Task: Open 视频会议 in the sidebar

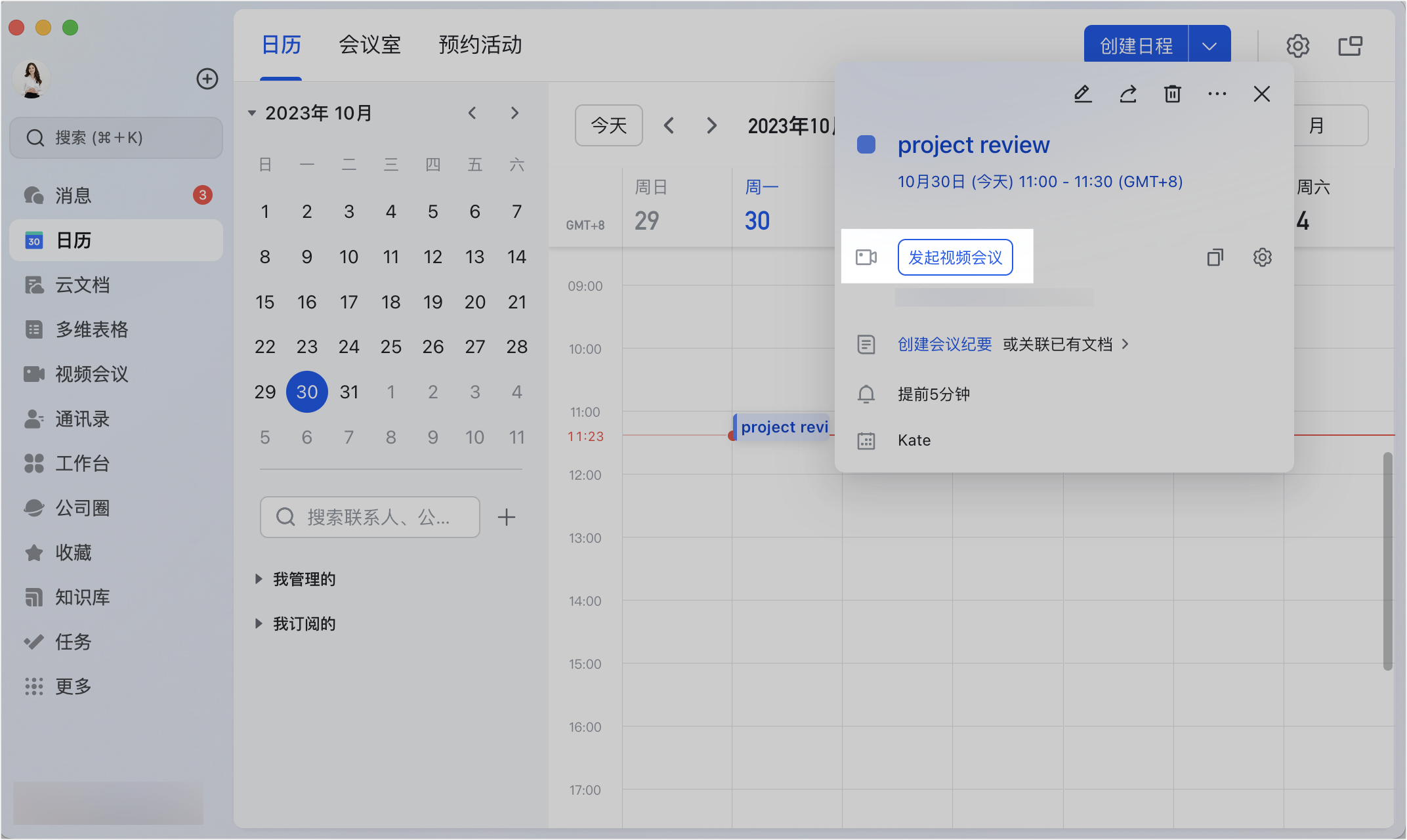Action: point(116,374)
